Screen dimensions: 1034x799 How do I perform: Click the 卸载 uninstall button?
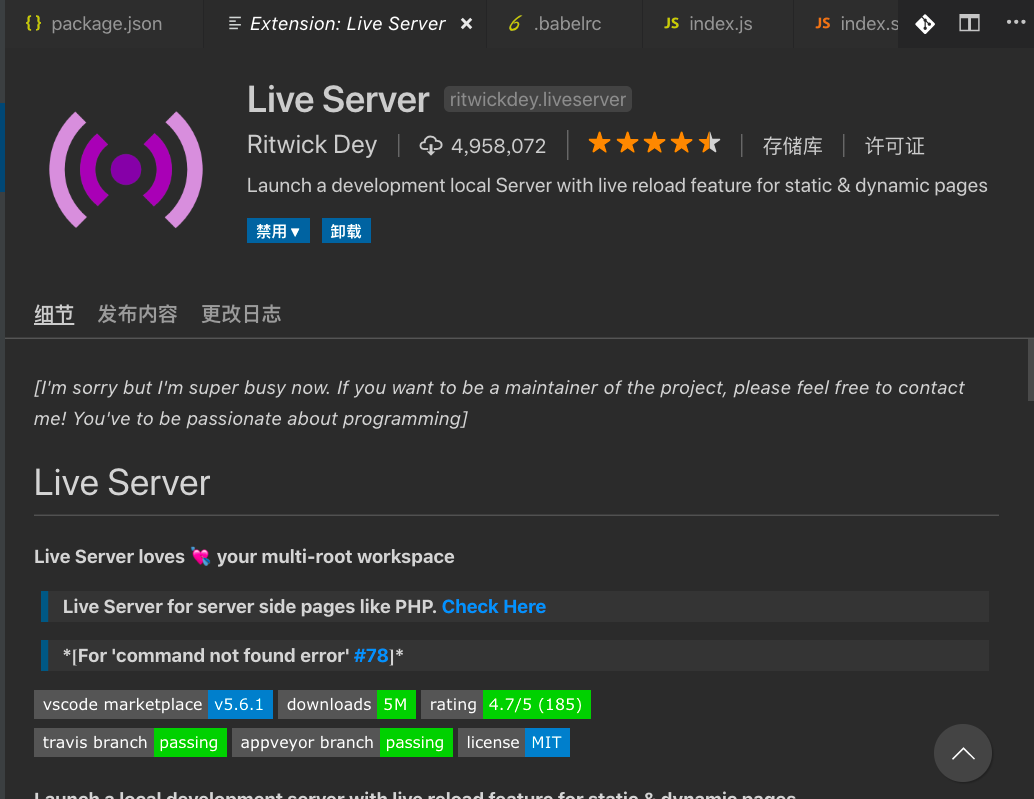346,231
